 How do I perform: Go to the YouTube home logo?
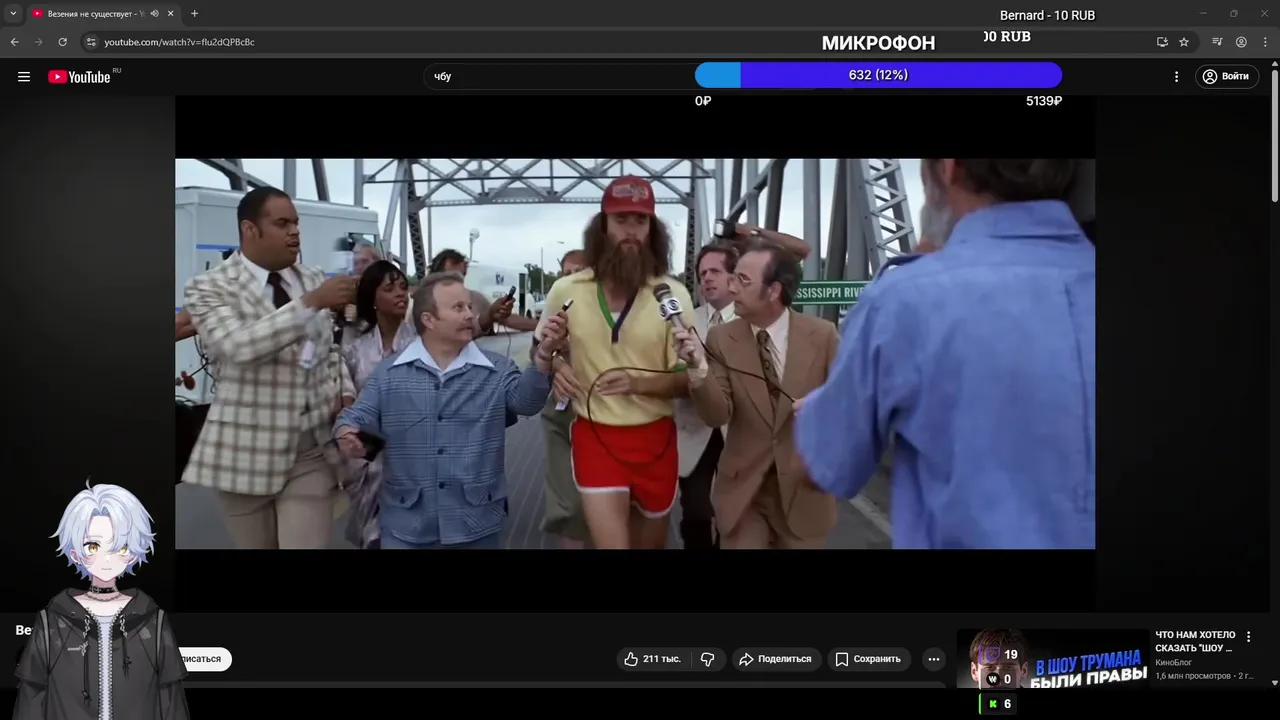pos(79,77)
